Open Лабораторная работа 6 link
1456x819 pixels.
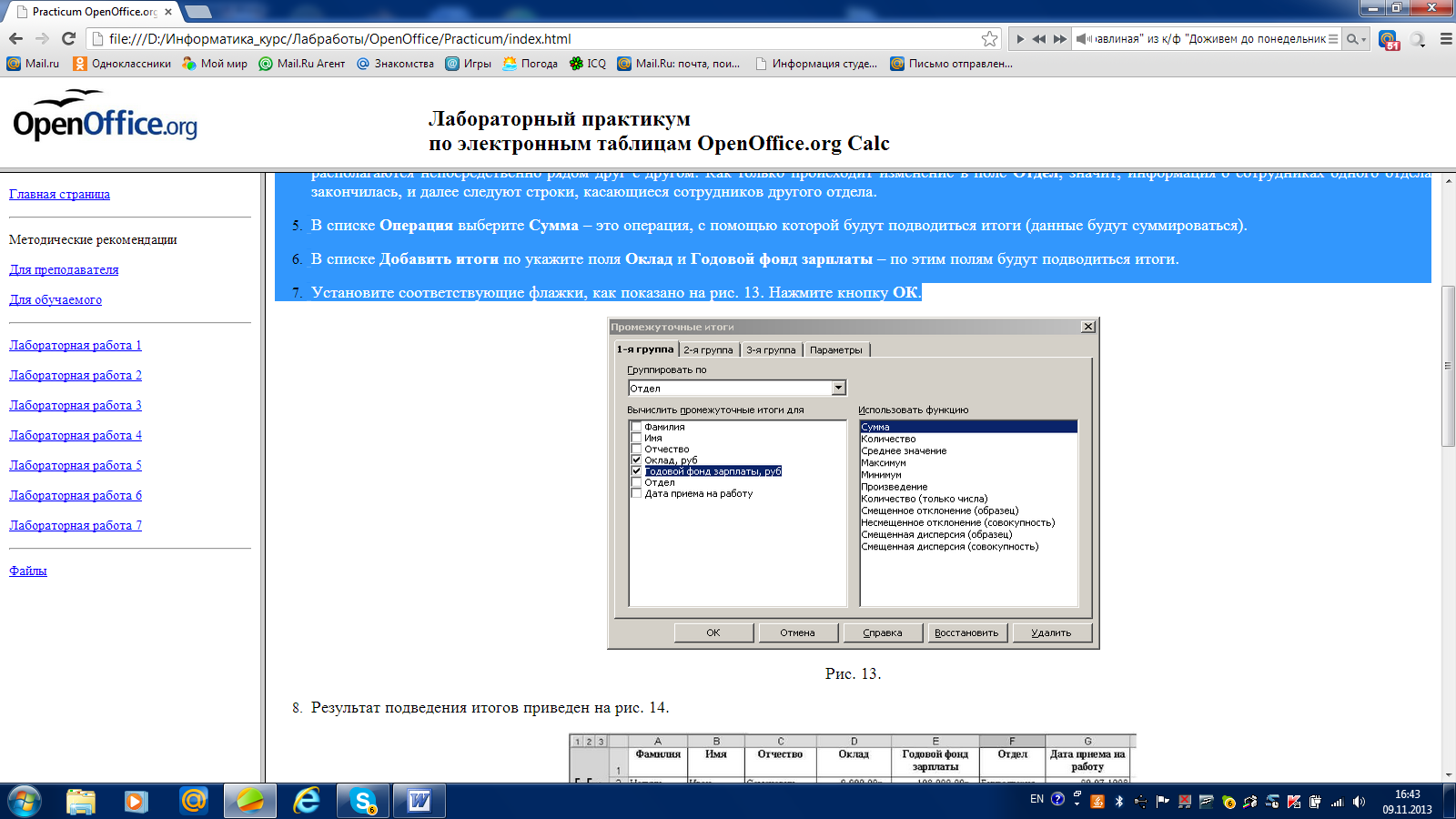pyautogui.click(x=76, y=495)
